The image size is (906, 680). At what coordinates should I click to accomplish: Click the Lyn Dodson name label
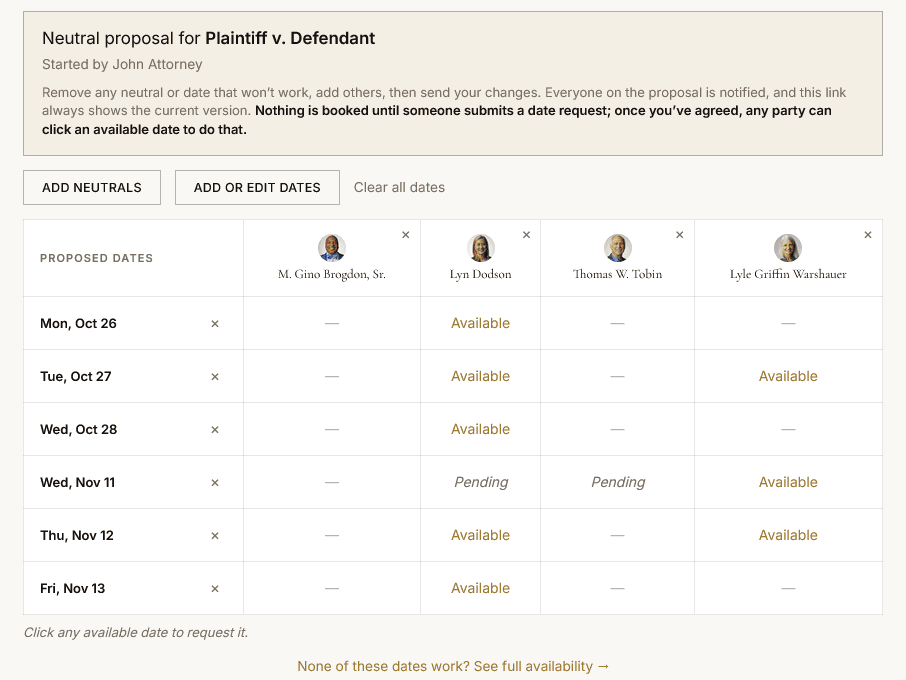tap(481, 274)
